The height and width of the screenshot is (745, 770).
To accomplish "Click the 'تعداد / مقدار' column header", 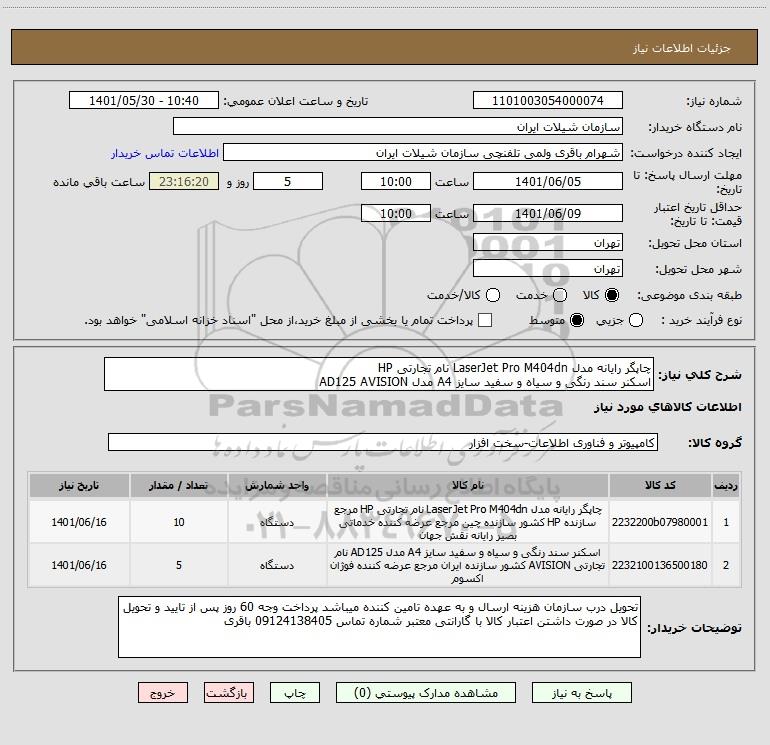I will pyautogui.click(x=179, y=485).
